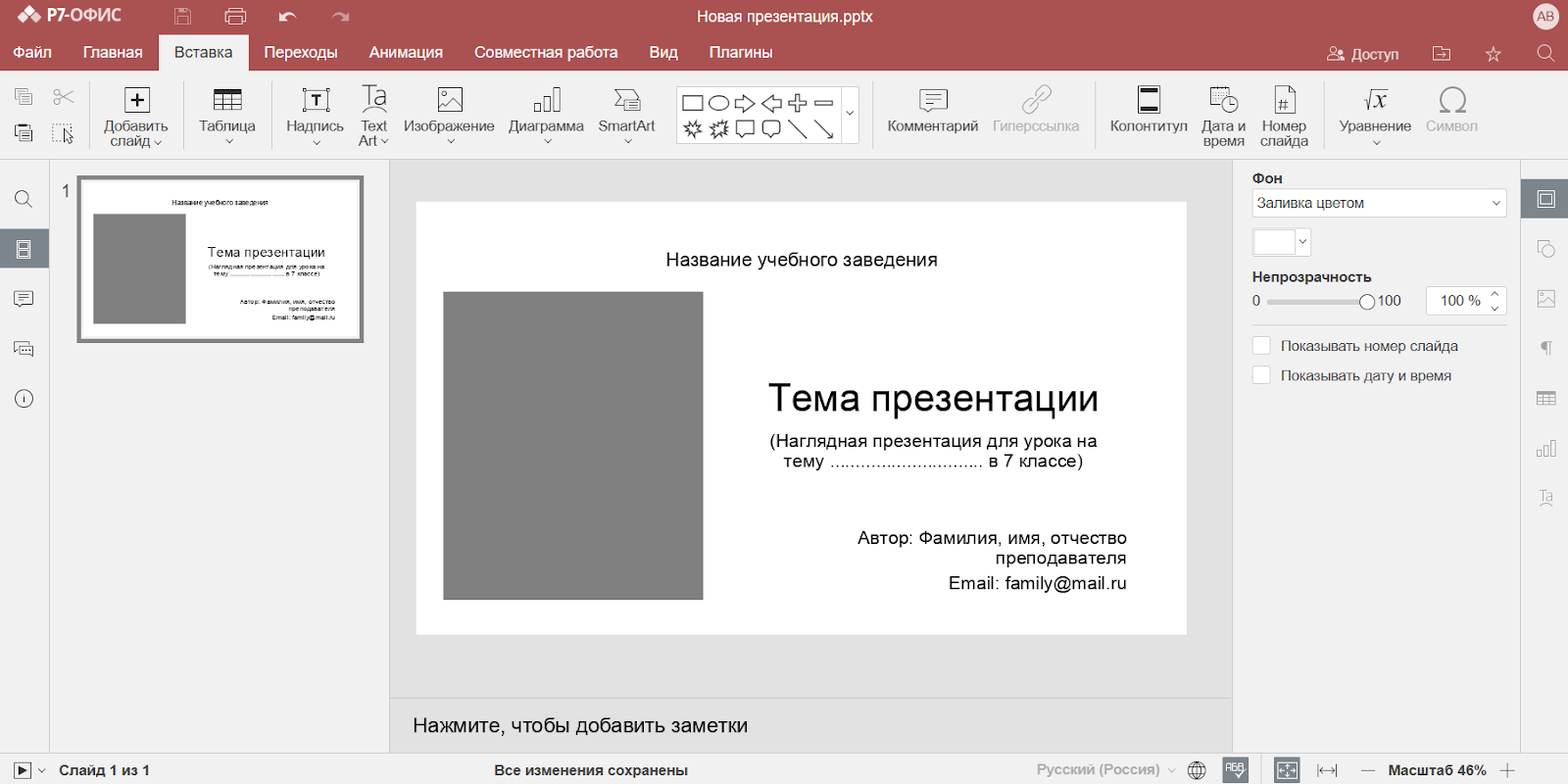The height and width of the screenshot is (784, 1568).
Task: Open Shape settings in right sidebar
Action: tap(1545, 249)
